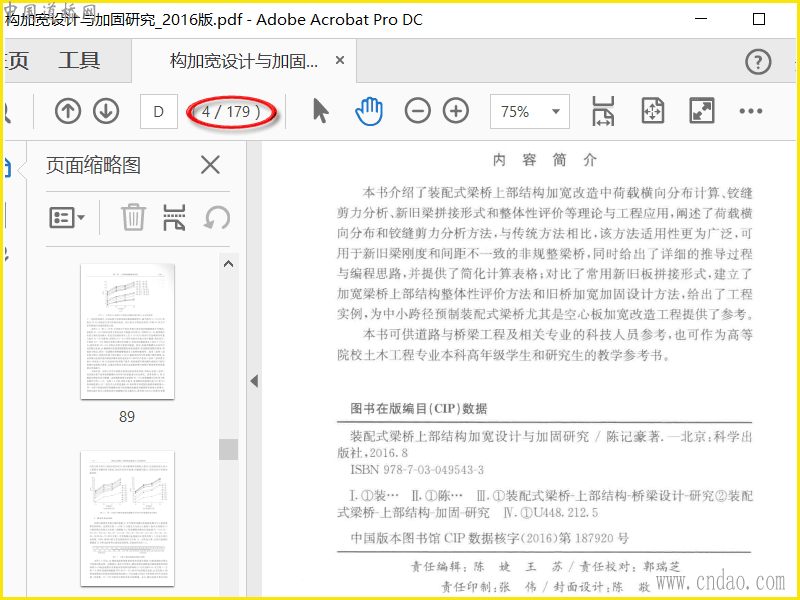
Task: Open the 工具 tab
Action: tap(79, 61)
